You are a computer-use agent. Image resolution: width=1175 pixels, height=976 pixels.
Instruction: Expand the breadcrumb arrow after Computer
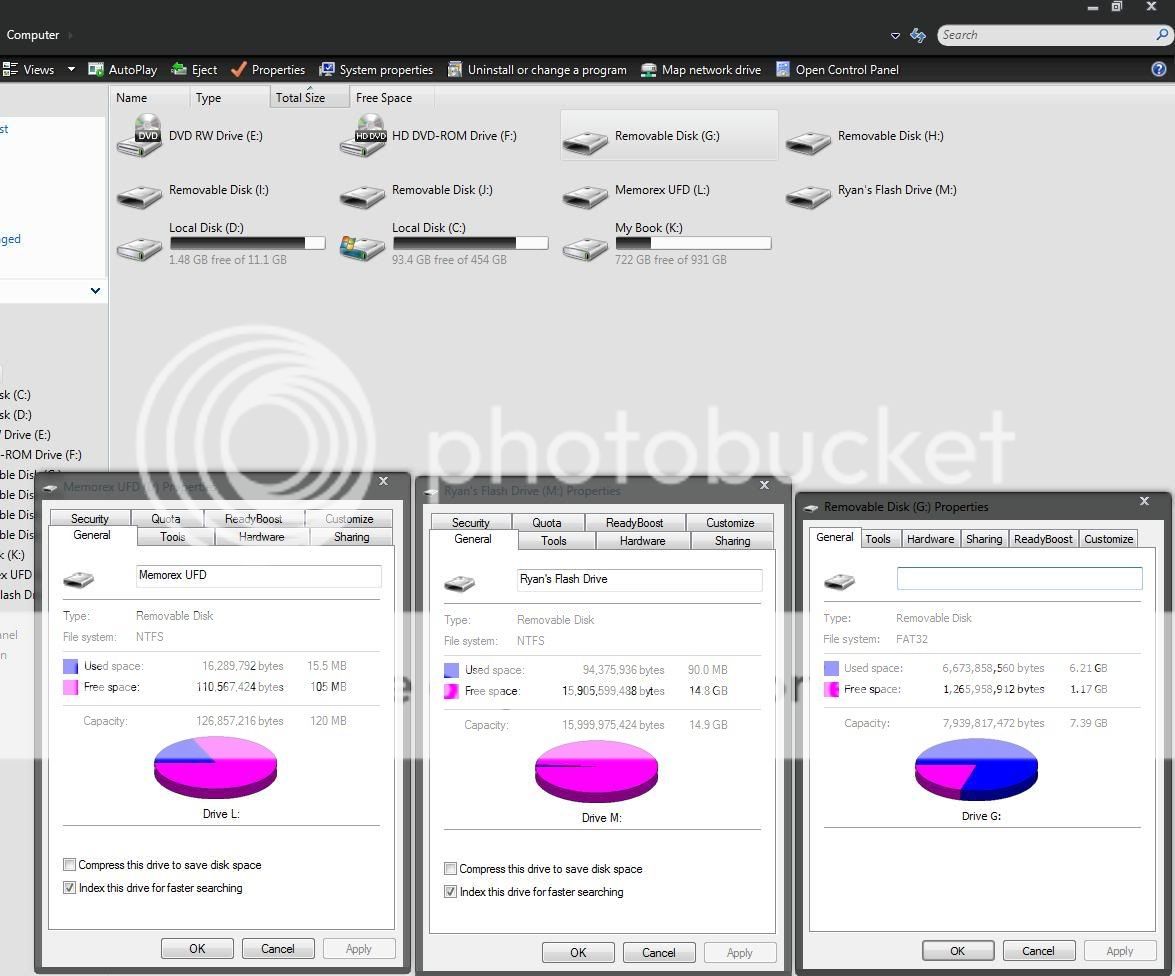tap(70, 35)
